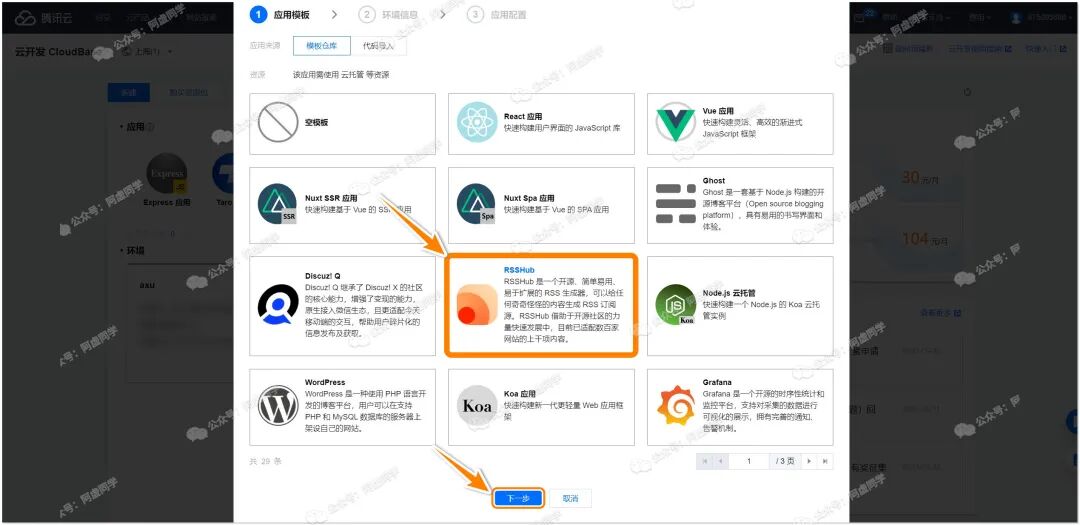This screenshot has height=525, width=1080.
Task: Click the 104 元/月 price in background
Action: pos(925,239)
